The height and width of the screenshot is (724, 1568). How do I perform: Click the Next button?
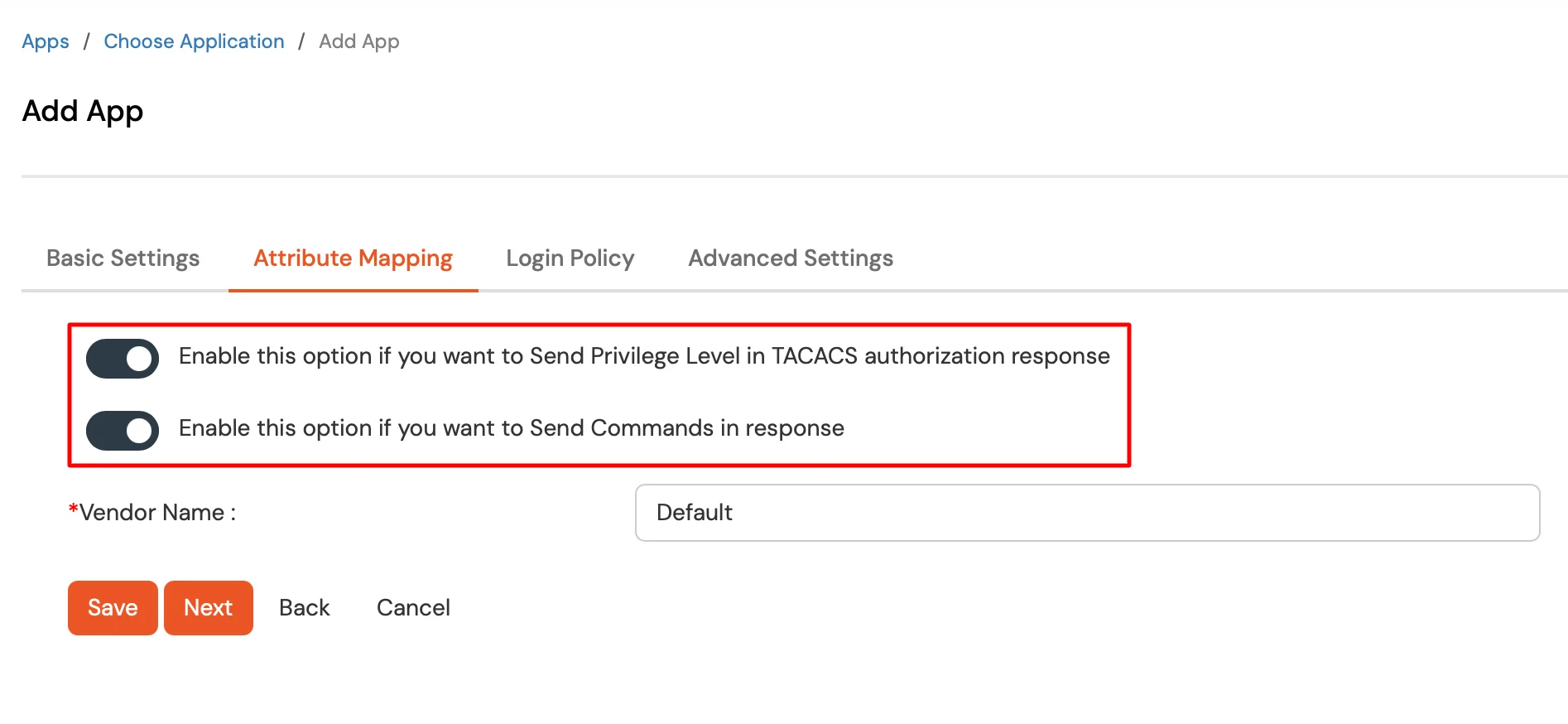[208, 607]
